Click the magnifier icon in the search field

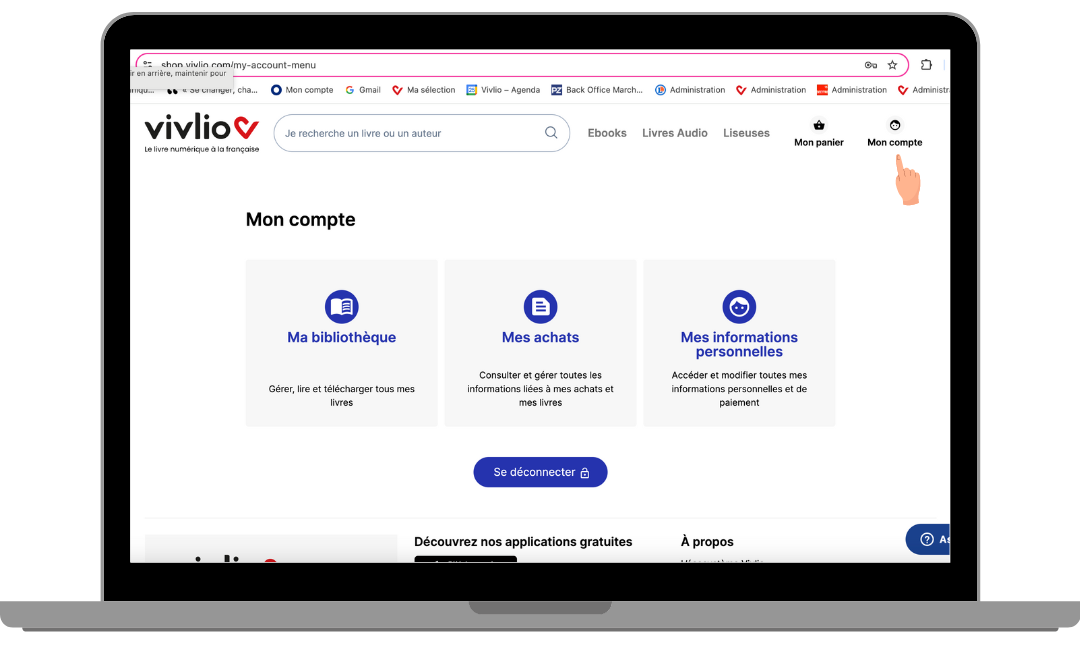tap(551, 132)
